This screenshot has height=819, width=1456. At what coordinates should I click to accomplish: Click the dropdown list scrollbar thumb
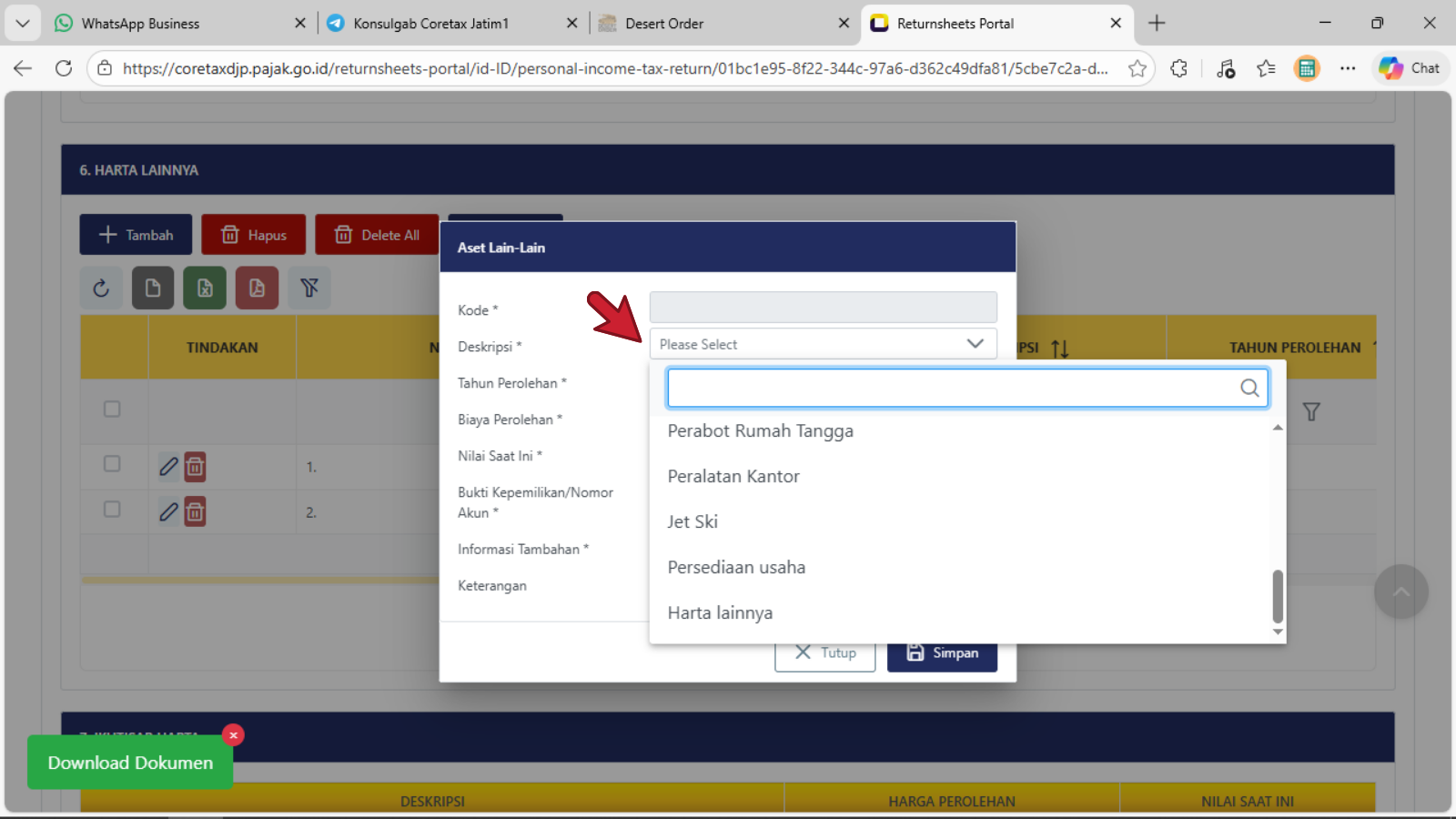click(1278, 596)
